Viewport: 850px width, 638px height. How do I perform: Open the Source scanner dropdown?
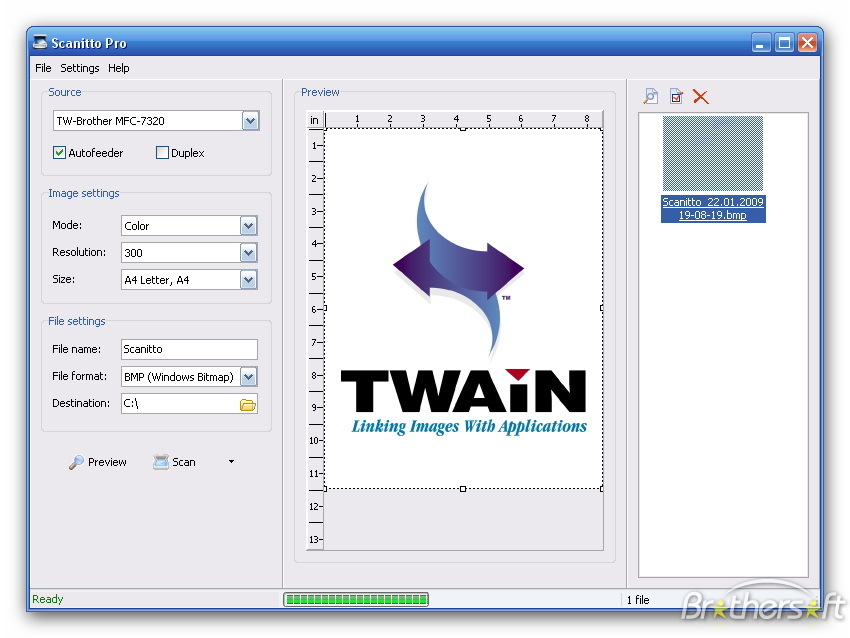250,121
